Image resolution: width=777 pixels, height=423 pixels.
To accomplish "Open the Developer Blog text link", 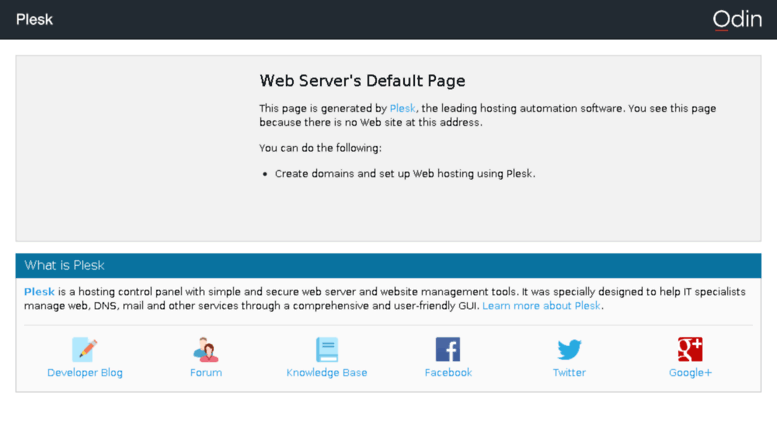I will coord(85,372).
